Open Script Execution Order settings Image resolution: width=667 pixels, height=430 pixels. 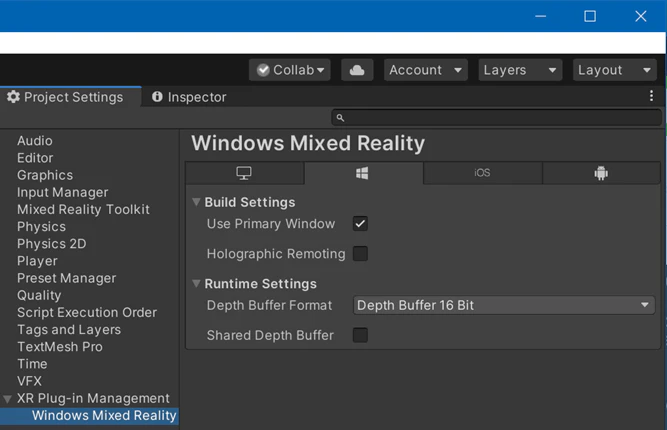click(87, 312)
